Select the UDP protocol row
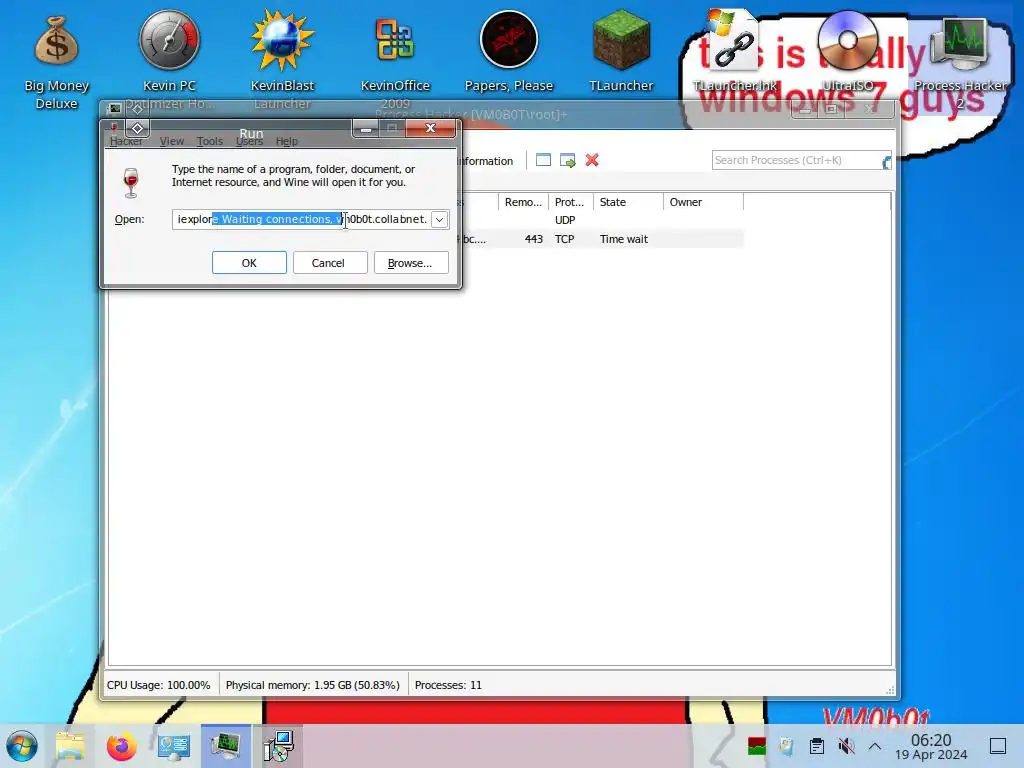This screenshot has width=1024, height=768. coord(565,220)
